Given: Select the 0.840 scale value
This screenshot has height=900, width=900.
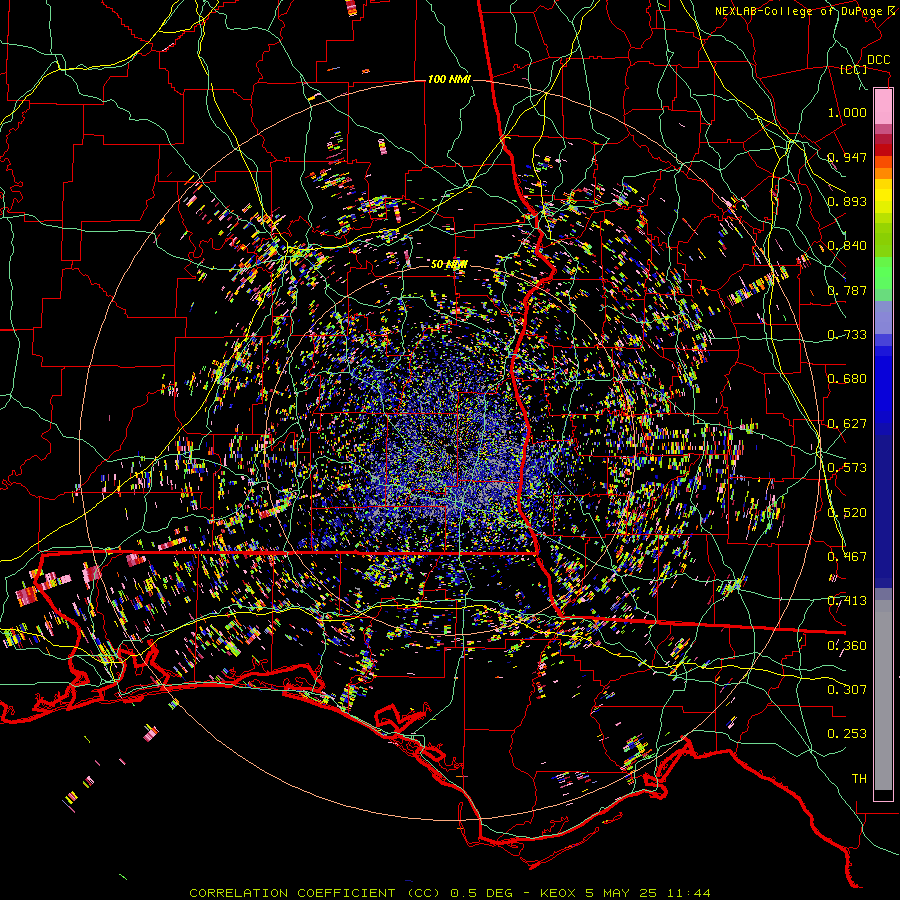Looking at the screenshot, I should (x=847, y=246).
